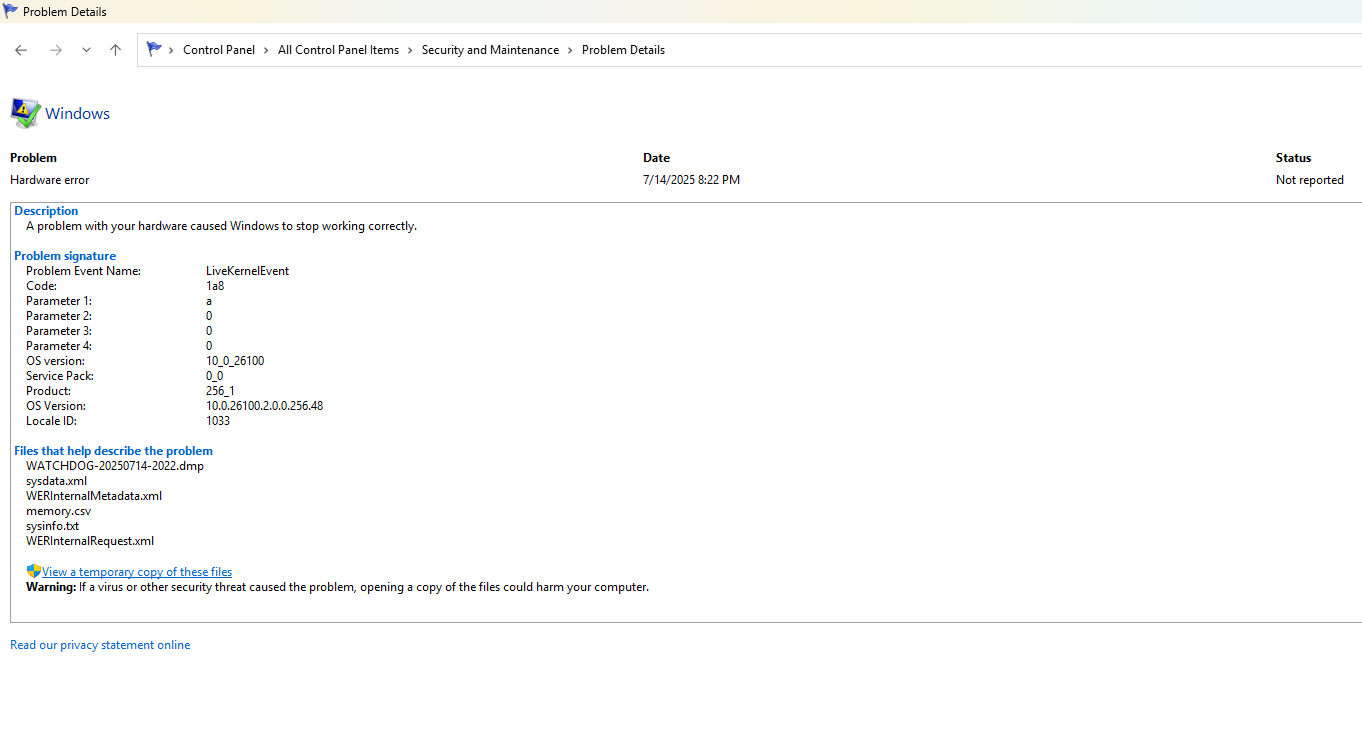Expand the chevron after Security and Maintenance

tap(571, 50)
